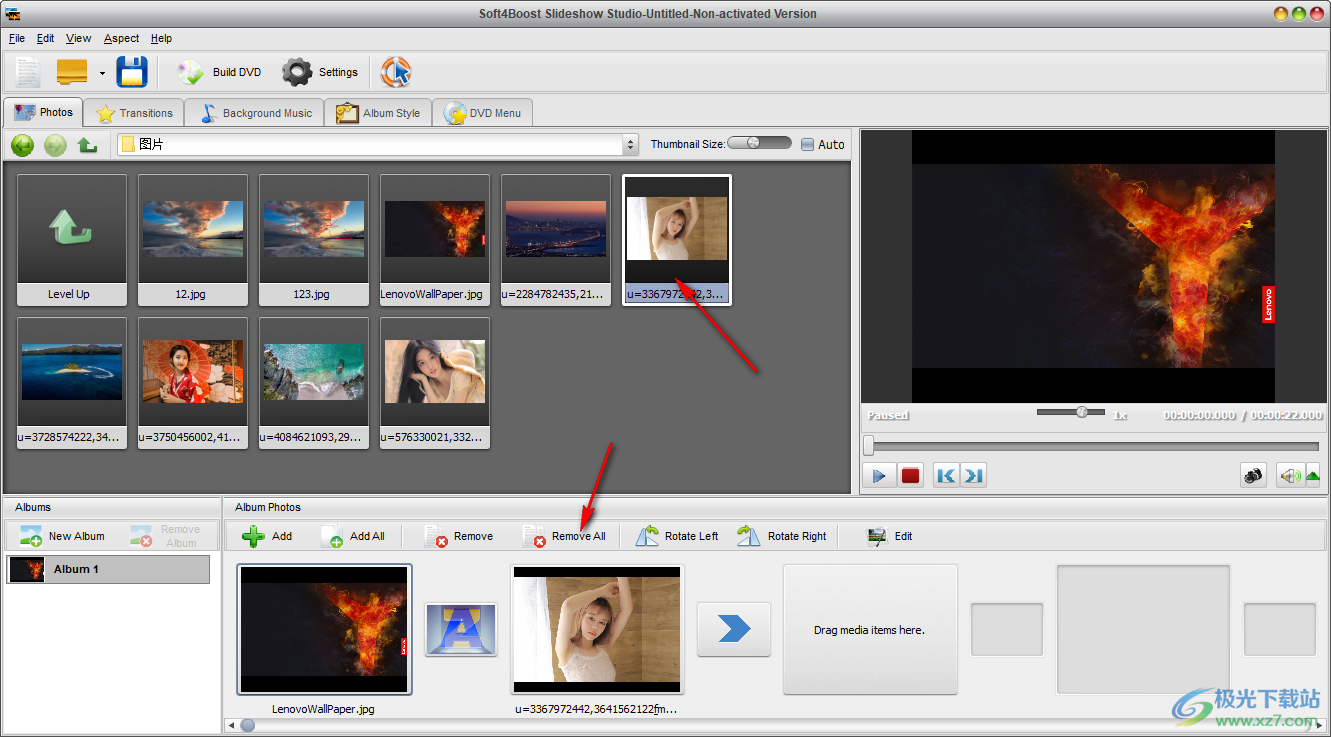The image size is (1331, 737).
Task: Switch to the Transitions tab
Action: (135, 113)
